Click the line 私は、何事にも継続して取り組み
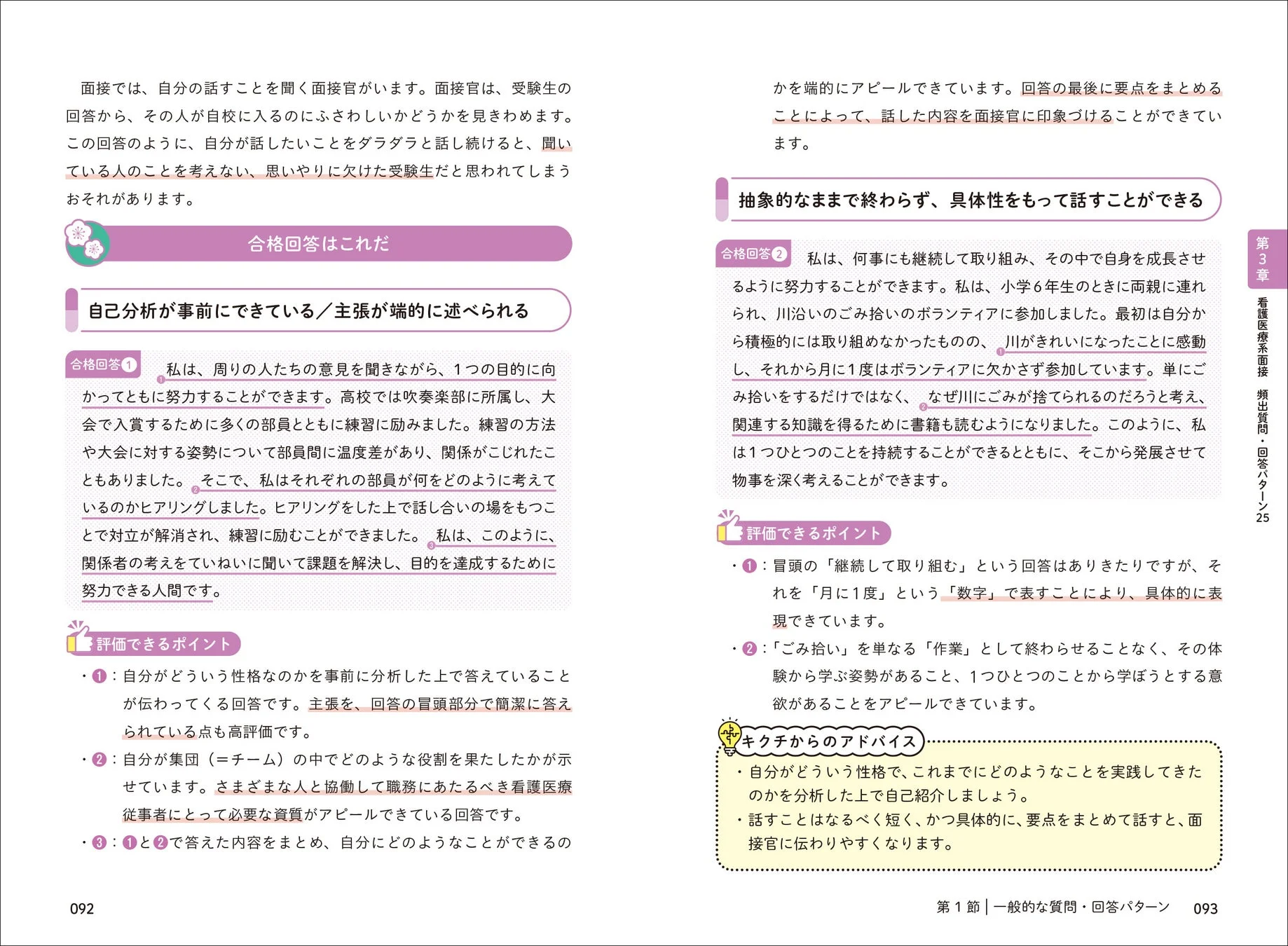The image size is (1288, 946). pyautogui.click(x=1006, y=259)
